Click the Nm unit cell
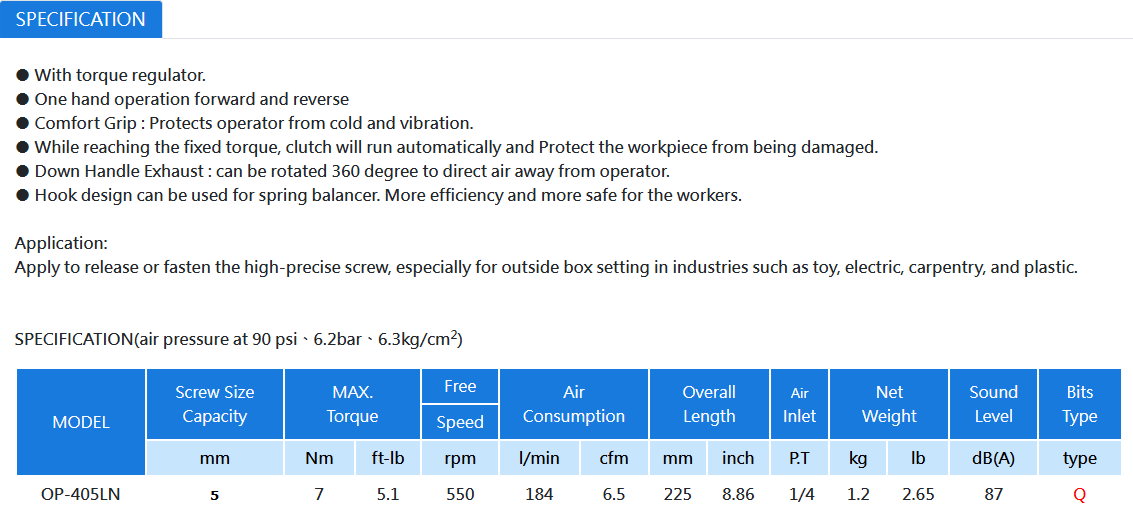This screenshot has height=519, width=1133. coord(319,458)
